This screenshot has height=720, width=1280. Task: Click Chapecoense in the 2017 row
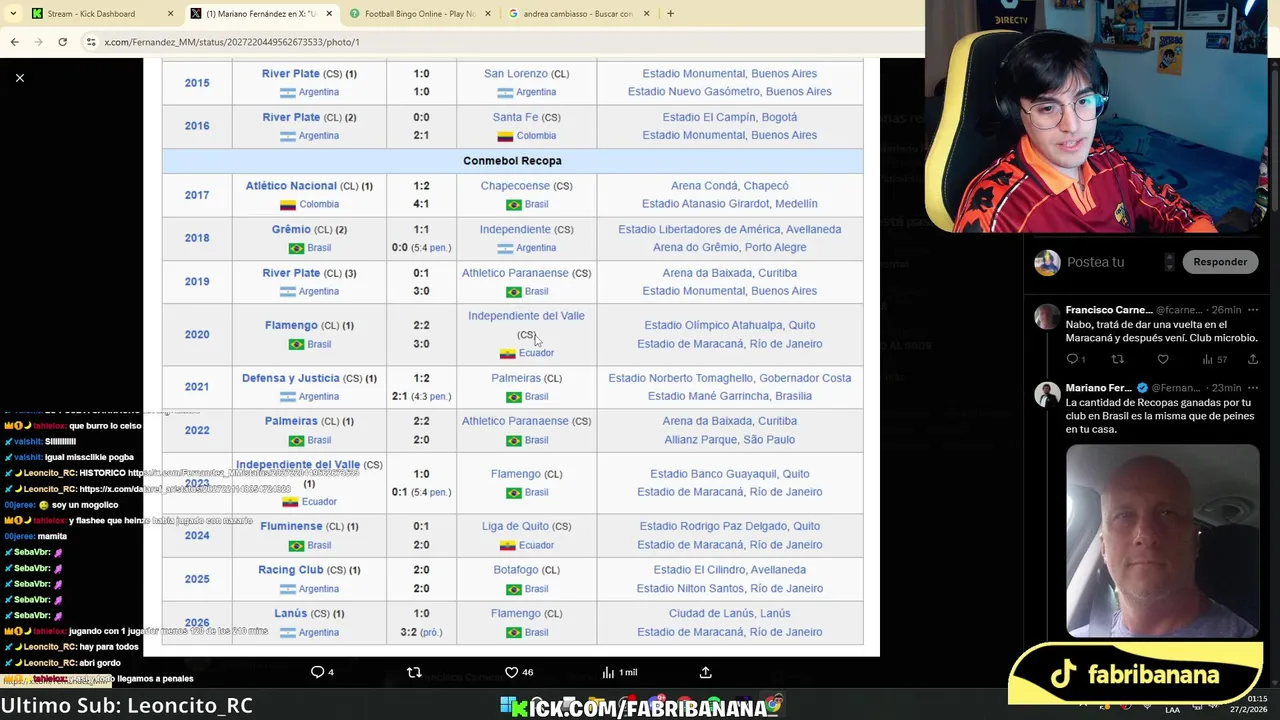click(515, 186)
